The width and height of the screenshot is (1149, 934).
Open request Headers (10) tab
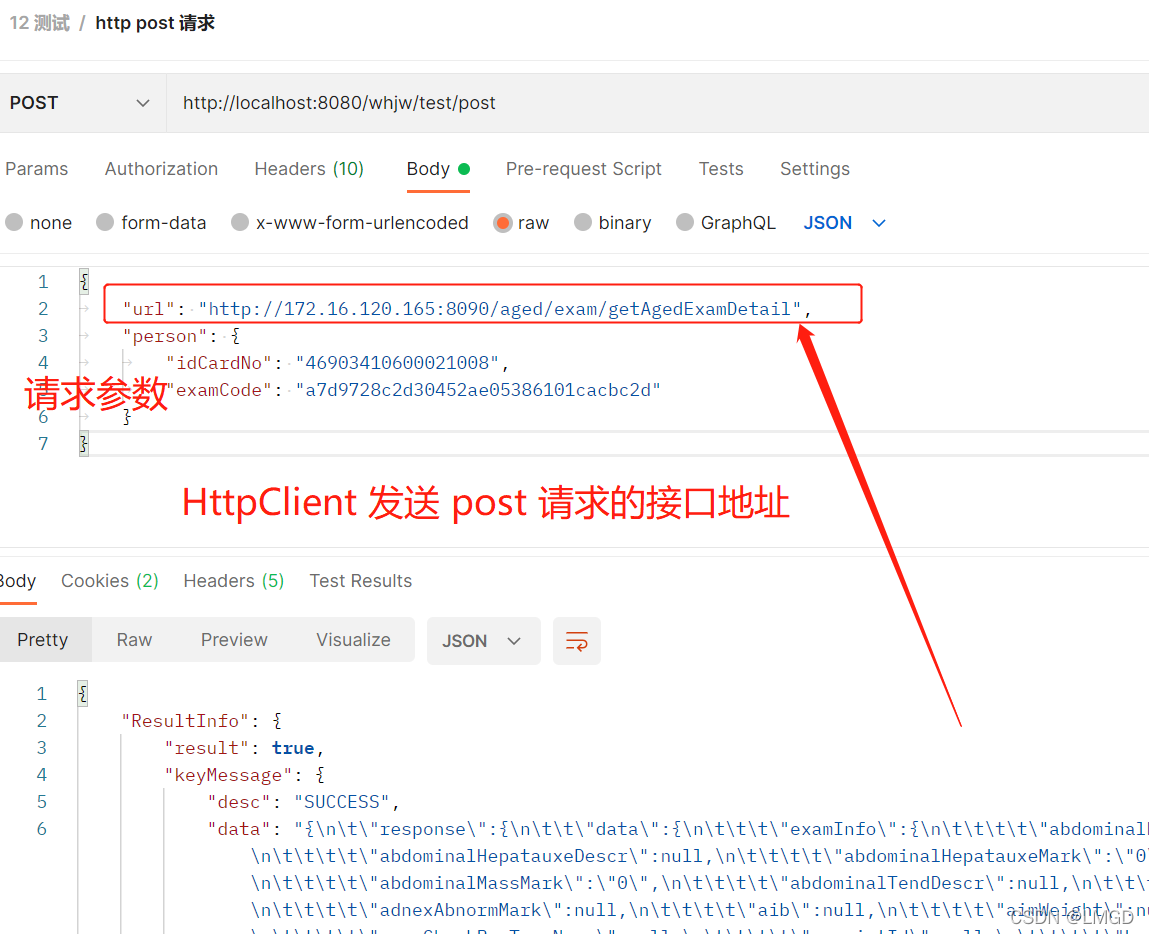[x=309, y=169]
